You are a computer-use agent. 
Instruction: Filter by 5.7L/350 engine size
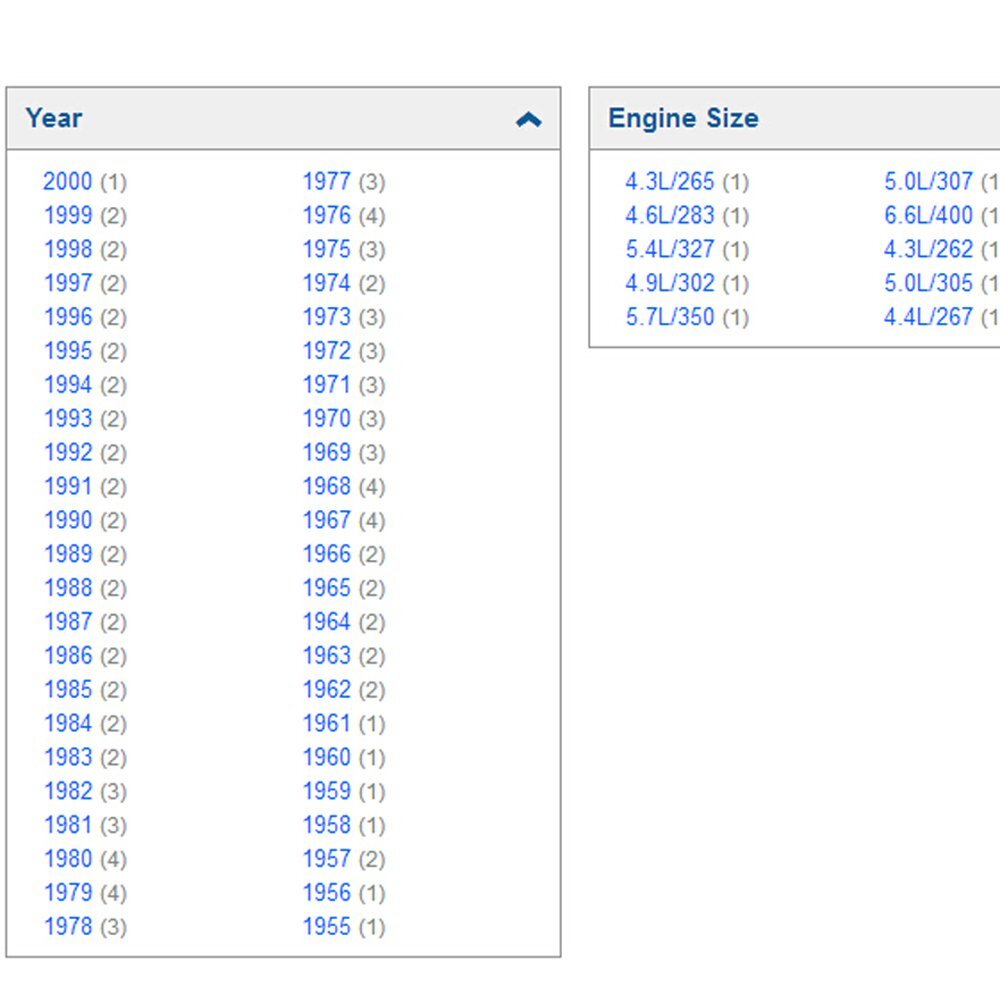point(670,317)
